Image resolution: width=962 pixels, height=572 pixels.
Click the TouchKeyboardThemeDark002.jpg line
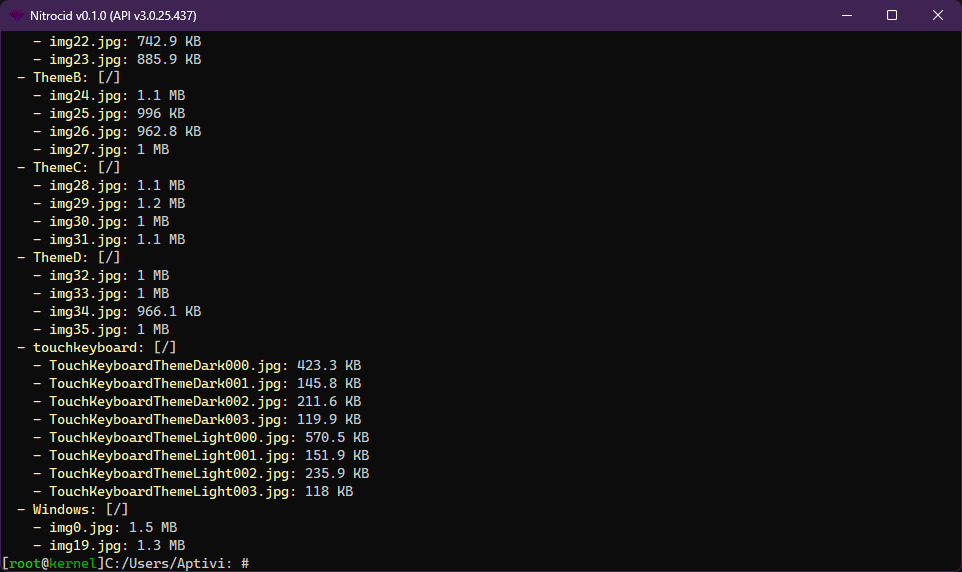coord(168,402)
